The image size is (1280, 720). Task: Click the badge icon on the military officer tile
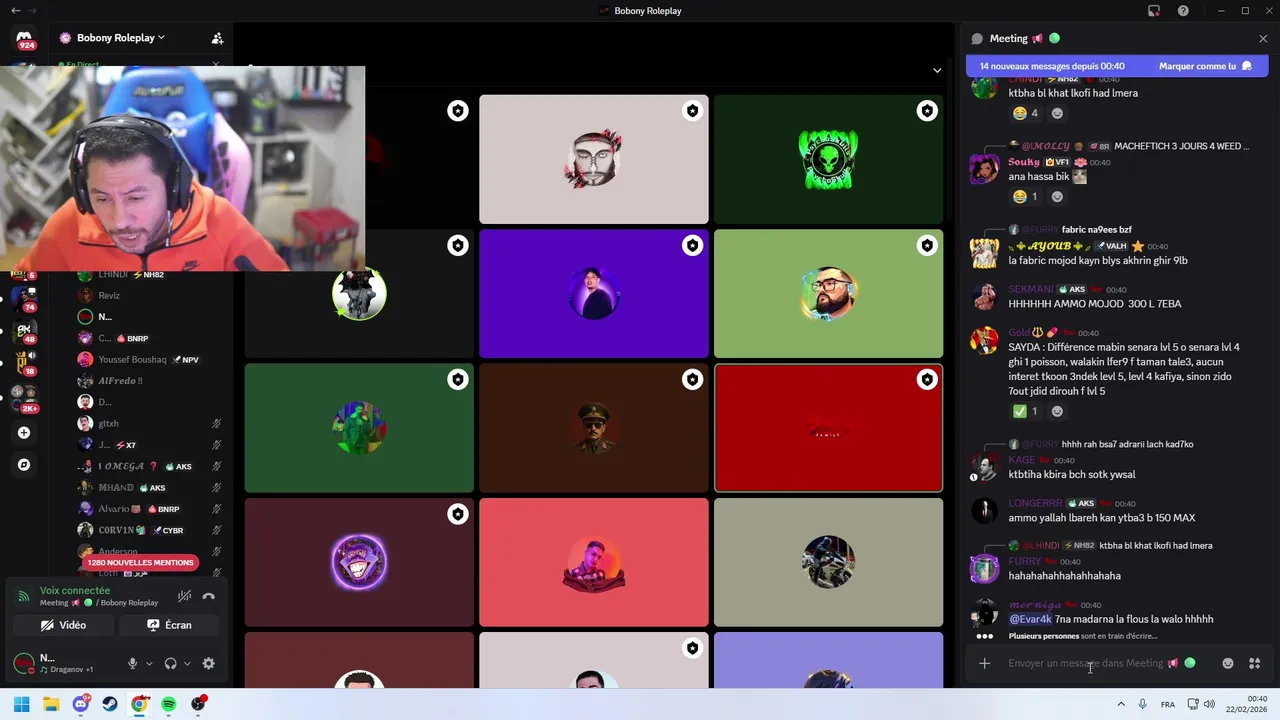pos(692,380)
